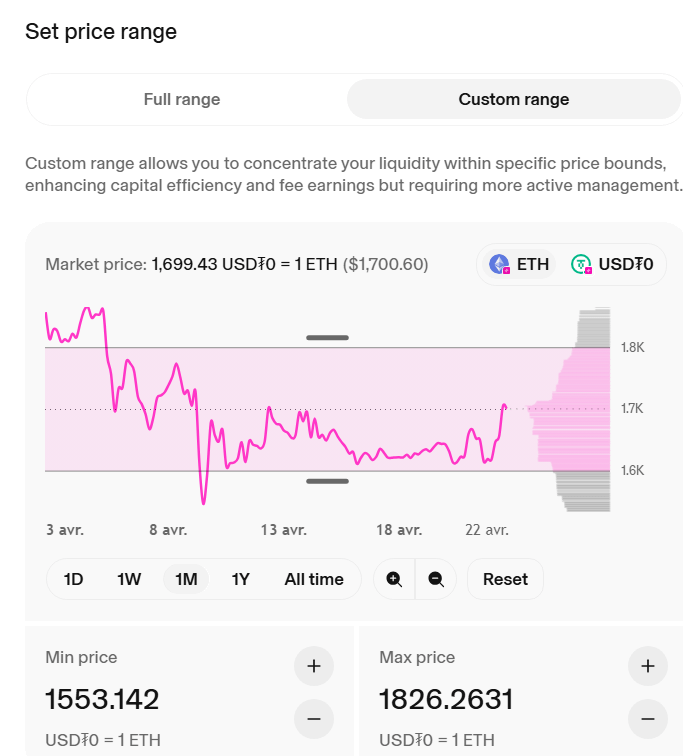This screenshot has width=683, height=756.
Task: Show All time price history
Action: point(314,579)
